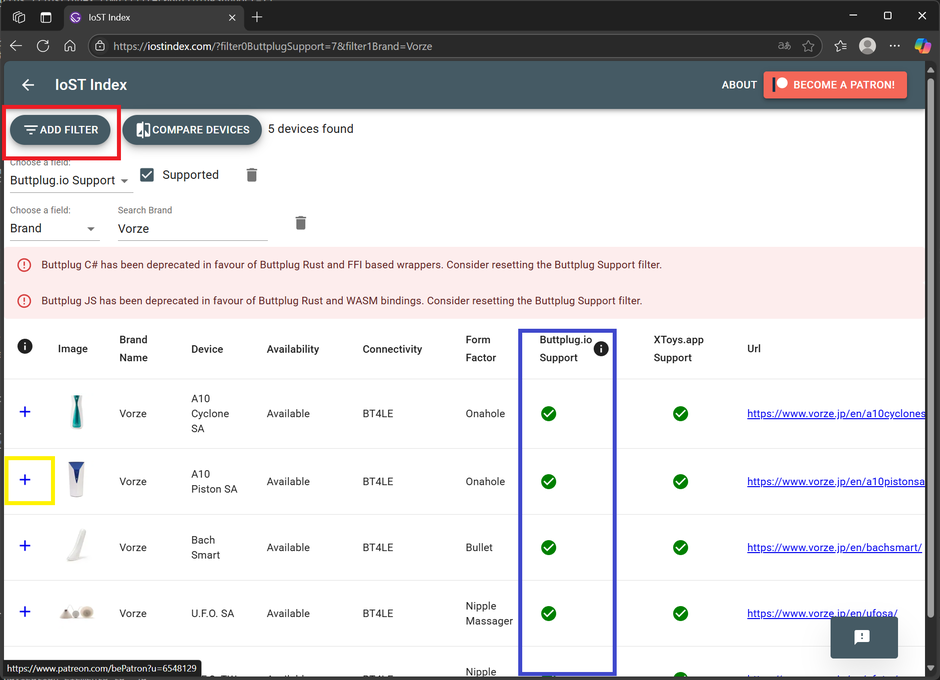940x680 pixels.
Task: Click the page vertical scrollbar
Action: point(930,348)
